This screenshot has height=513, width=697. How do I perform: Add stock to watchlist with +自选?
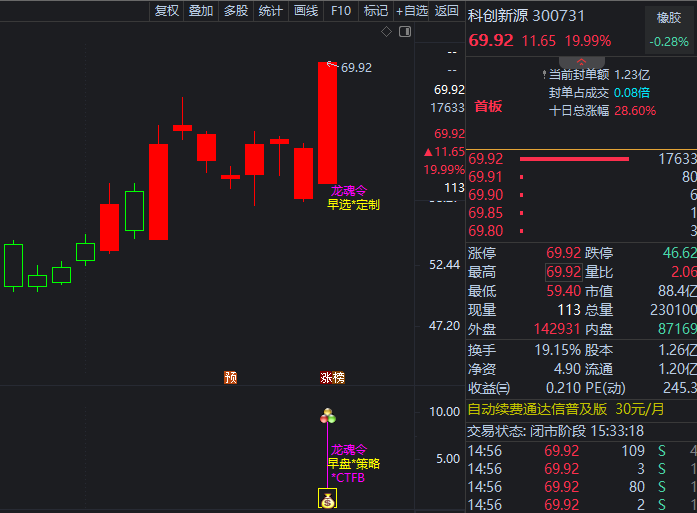[412, 11]
